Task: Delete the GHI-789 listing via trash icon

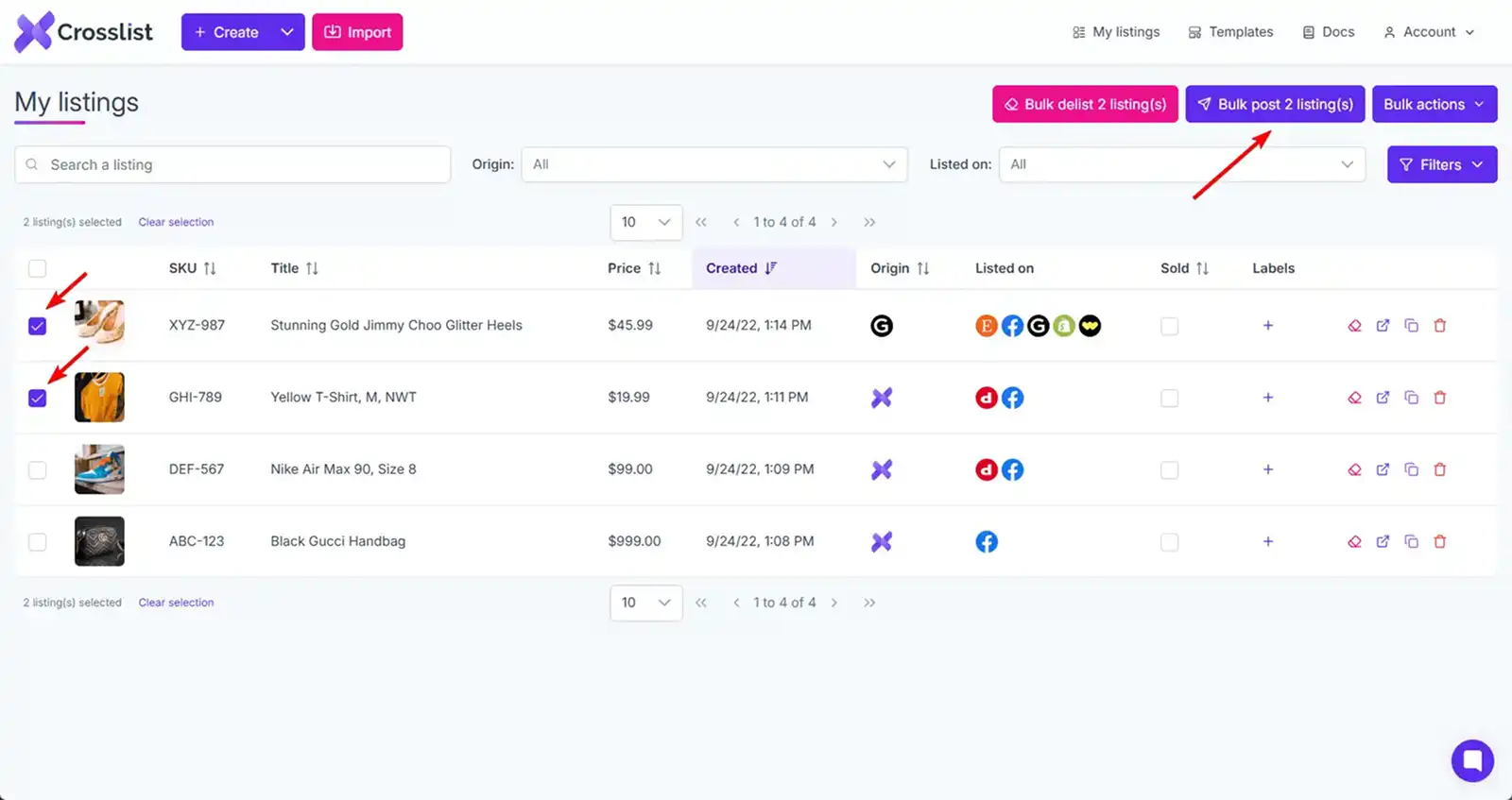Action: 1440,398
